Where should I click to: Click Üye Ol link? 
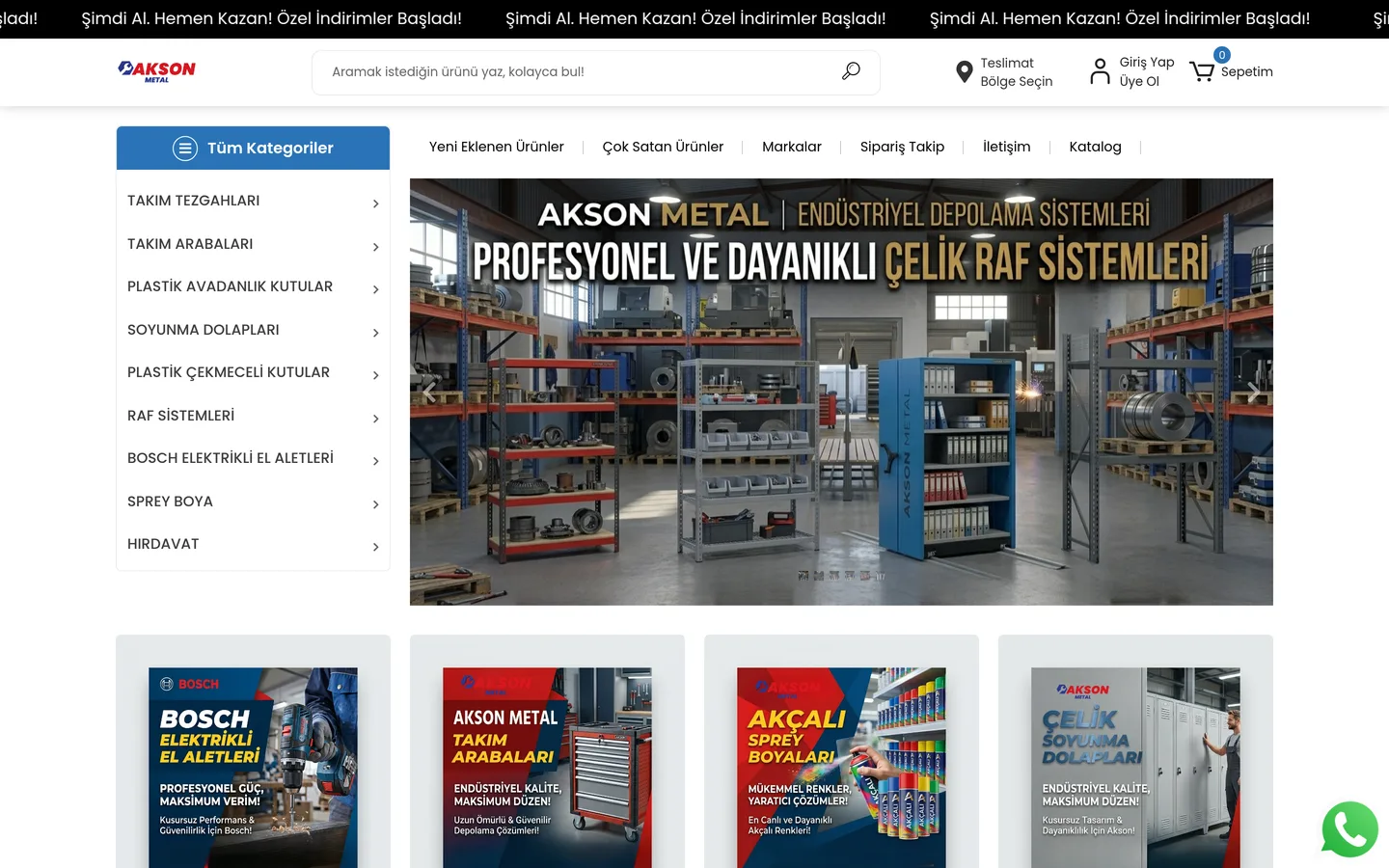[1139, 81]
